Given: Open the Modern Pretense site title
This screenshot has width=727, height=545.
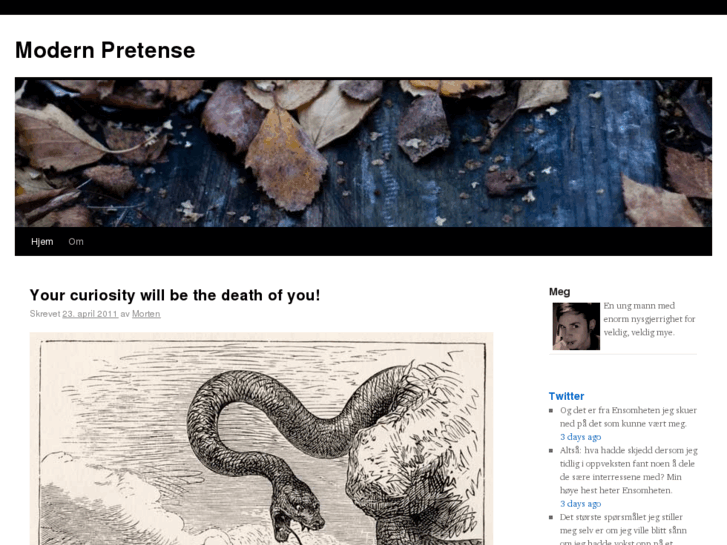Looking at the screenshot, I should (105, 50).
